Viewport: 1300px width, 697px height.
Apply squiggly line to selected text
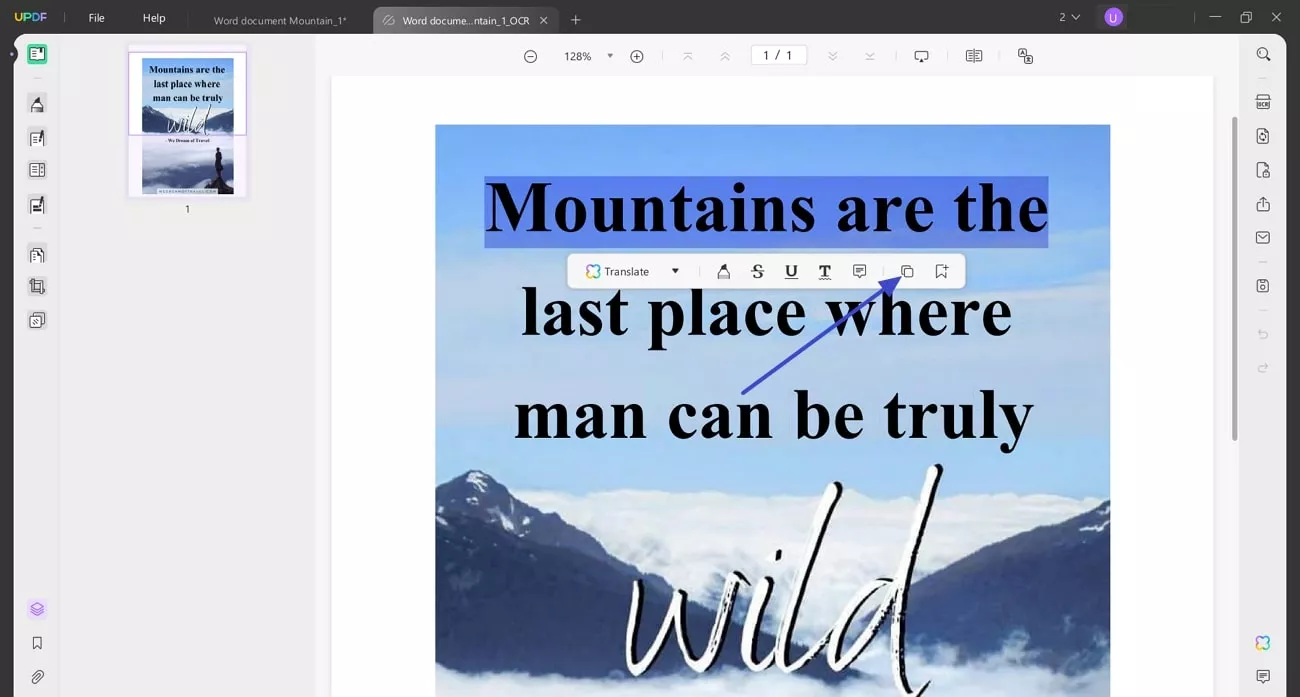(825, 271)
